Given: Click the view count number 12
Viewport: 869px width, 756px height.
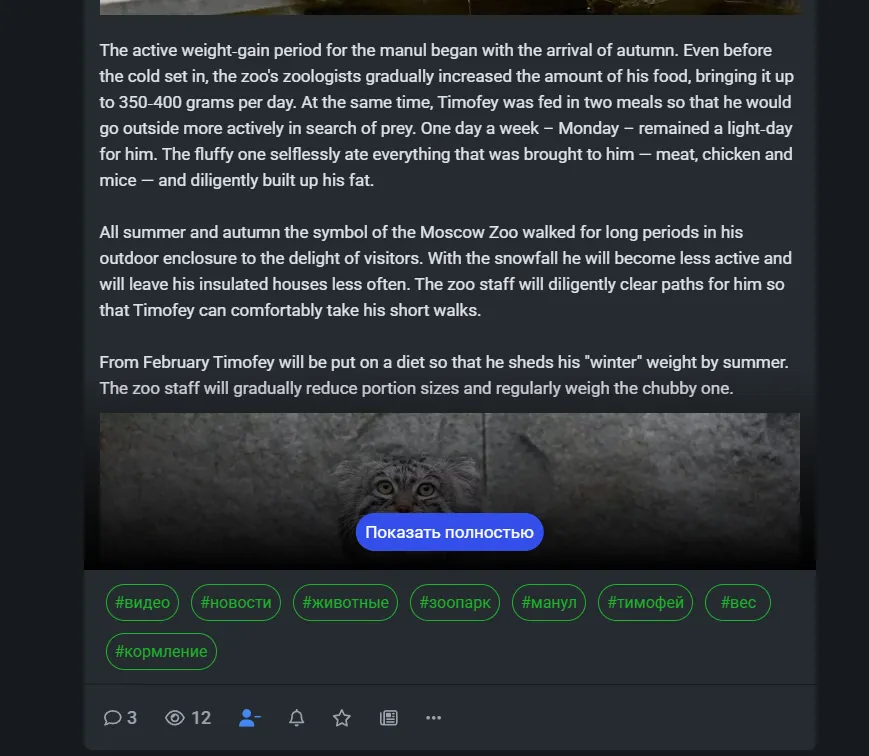Looking at the screenshot, I should [x=201, y=718].
